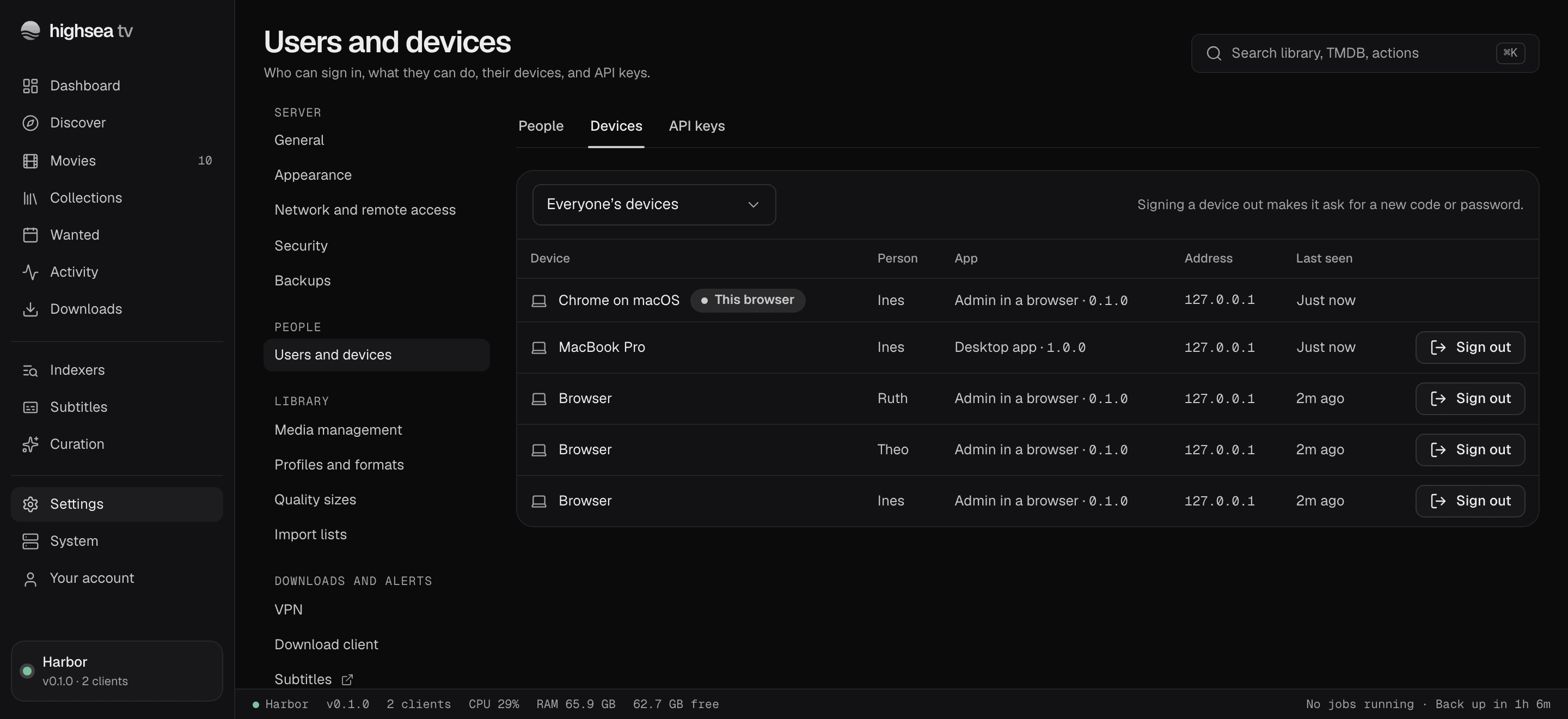Click the Curation sparkle icon
Viewport: 1568px width, 719px height.
click(30, 444)
